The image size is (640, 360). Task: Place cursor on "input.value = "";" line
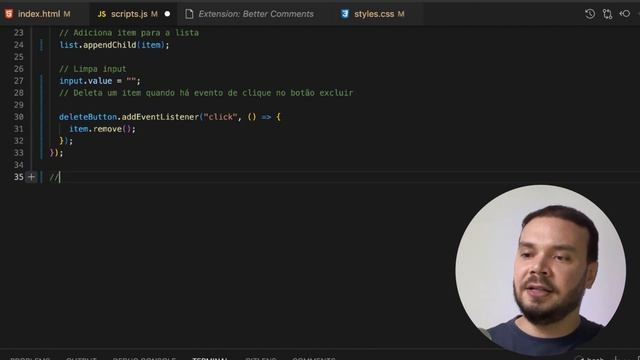[100, 81]
